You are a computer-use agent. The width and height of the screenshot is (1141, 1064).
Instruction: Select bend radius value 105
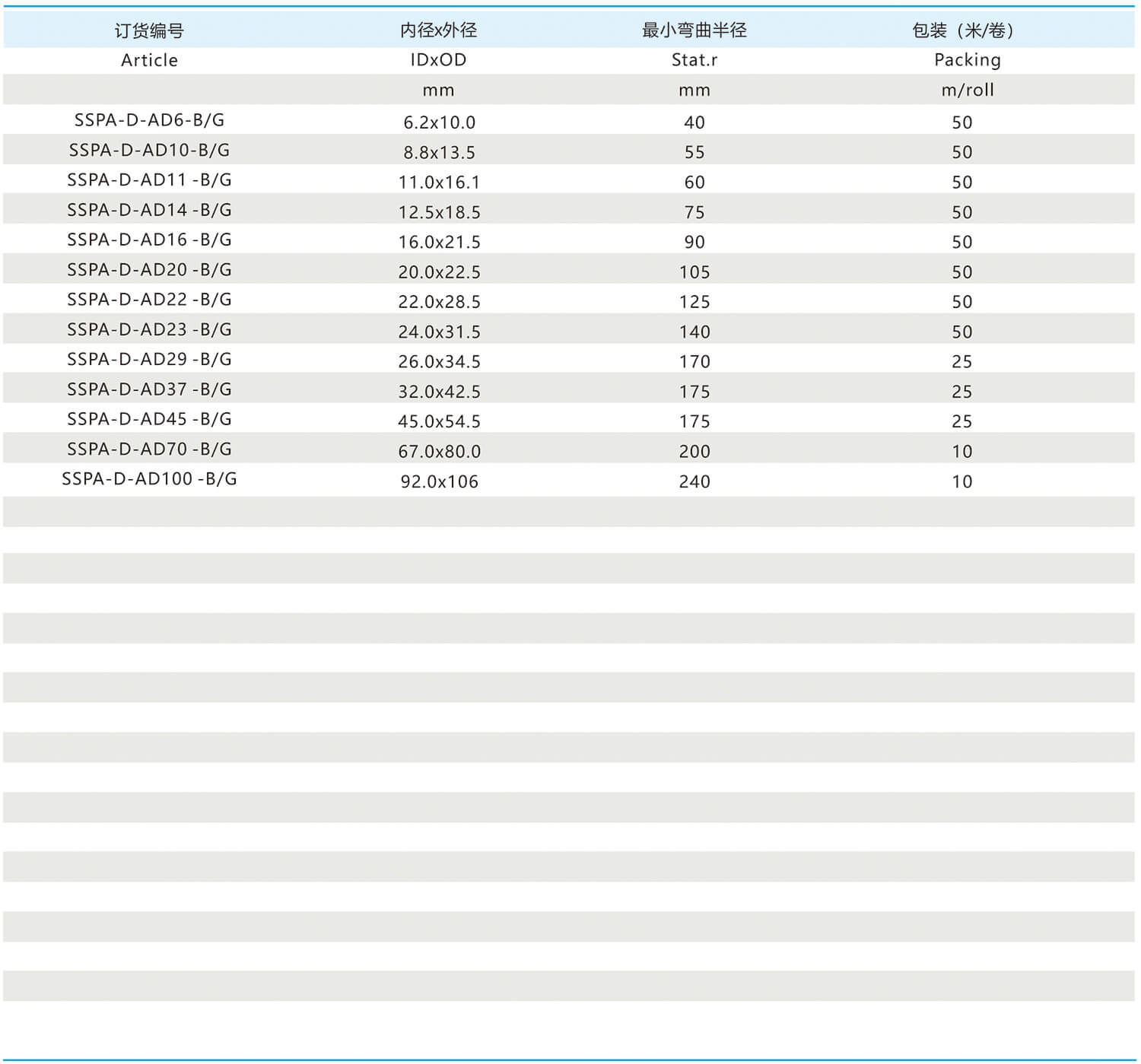(x=694, y=272)
